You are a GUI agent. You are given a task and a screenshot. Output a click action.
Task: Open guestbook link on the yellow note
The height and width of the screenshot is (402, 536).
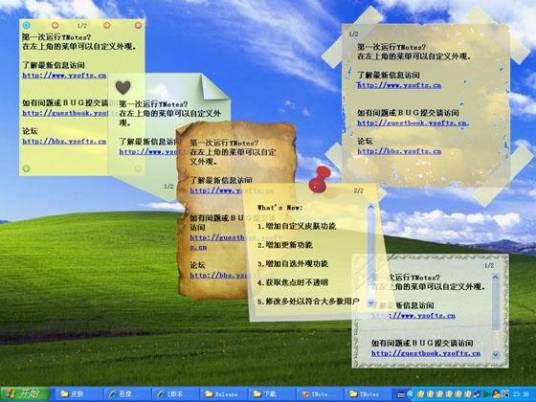pyautogui.click(x=65, y=113)
